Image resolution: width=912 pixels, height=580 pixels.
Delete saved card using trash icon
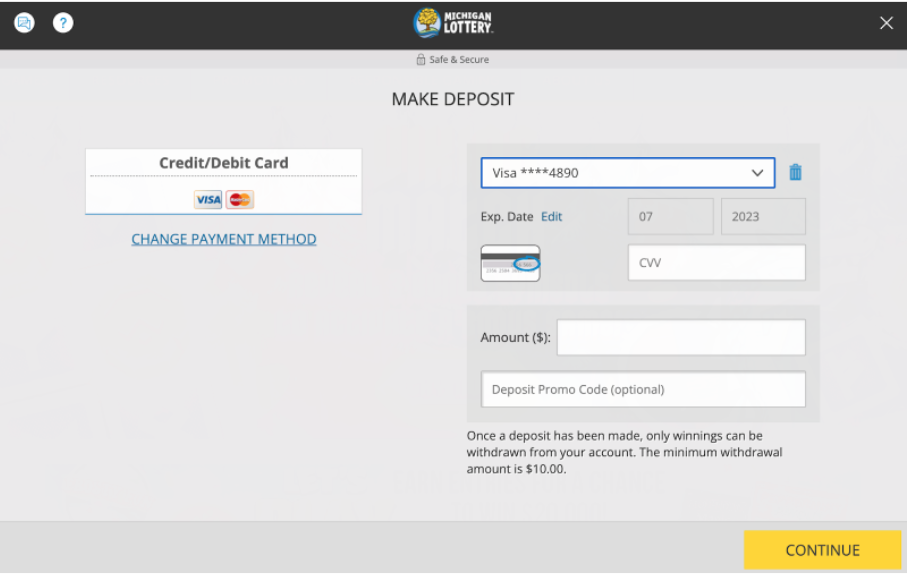pos(795,172)
